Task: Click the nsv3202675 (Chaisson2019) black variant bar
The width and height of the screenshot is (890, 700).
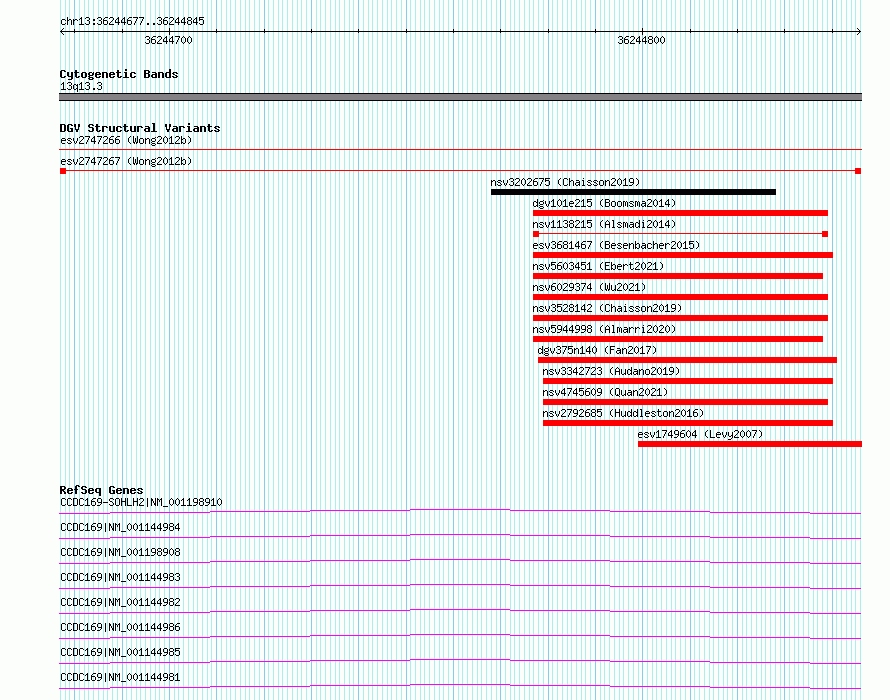Action: 633,192
